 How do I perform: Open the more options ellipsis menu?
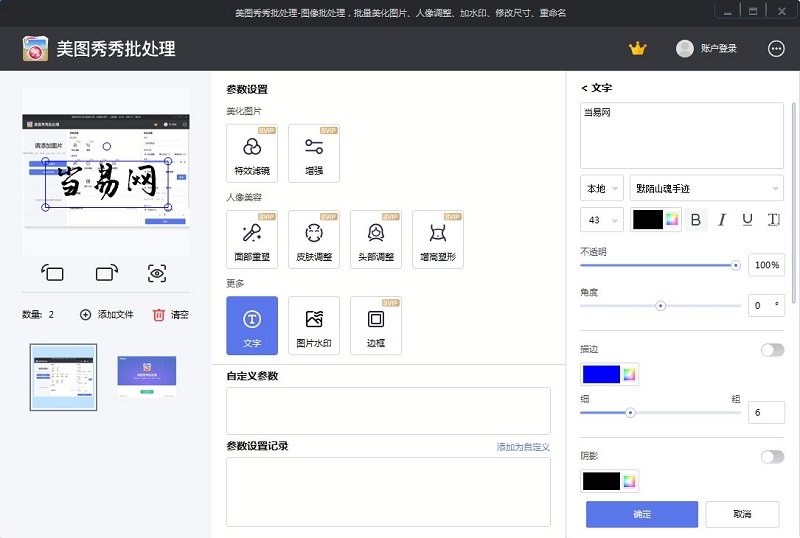coord(776,48)
